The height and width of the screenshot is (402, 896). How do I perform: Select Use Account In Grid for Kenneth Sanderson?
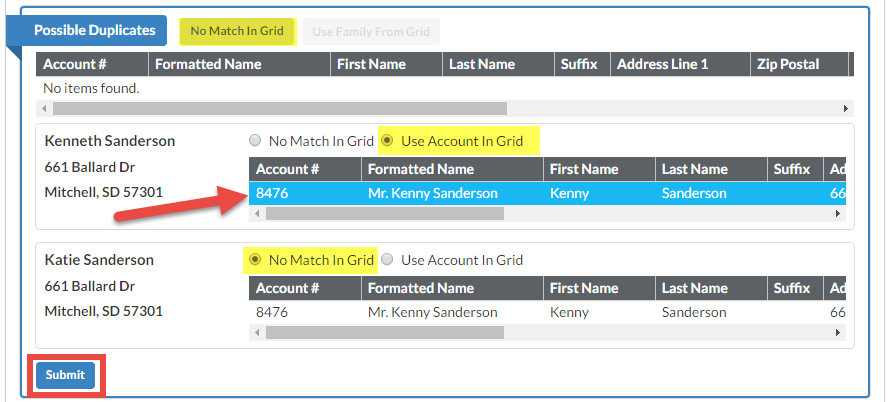(388, 141)
